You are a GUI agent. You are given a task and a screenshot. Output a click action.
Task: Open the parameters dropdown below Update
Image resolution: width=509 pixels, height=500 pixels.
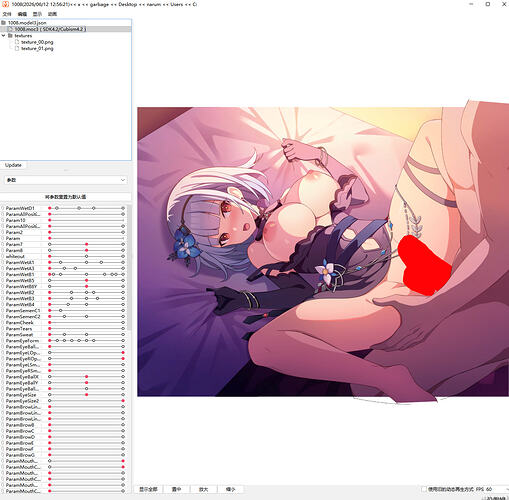(x=65, y=180)
